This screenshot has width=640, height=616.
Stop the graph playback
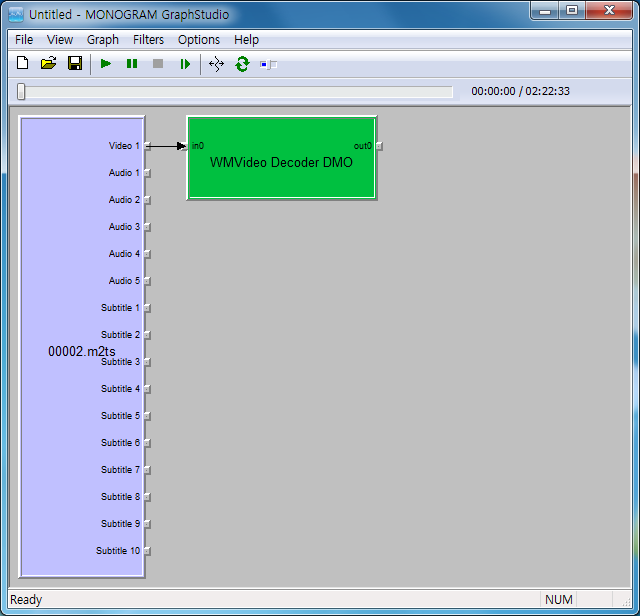click(158, 64)
